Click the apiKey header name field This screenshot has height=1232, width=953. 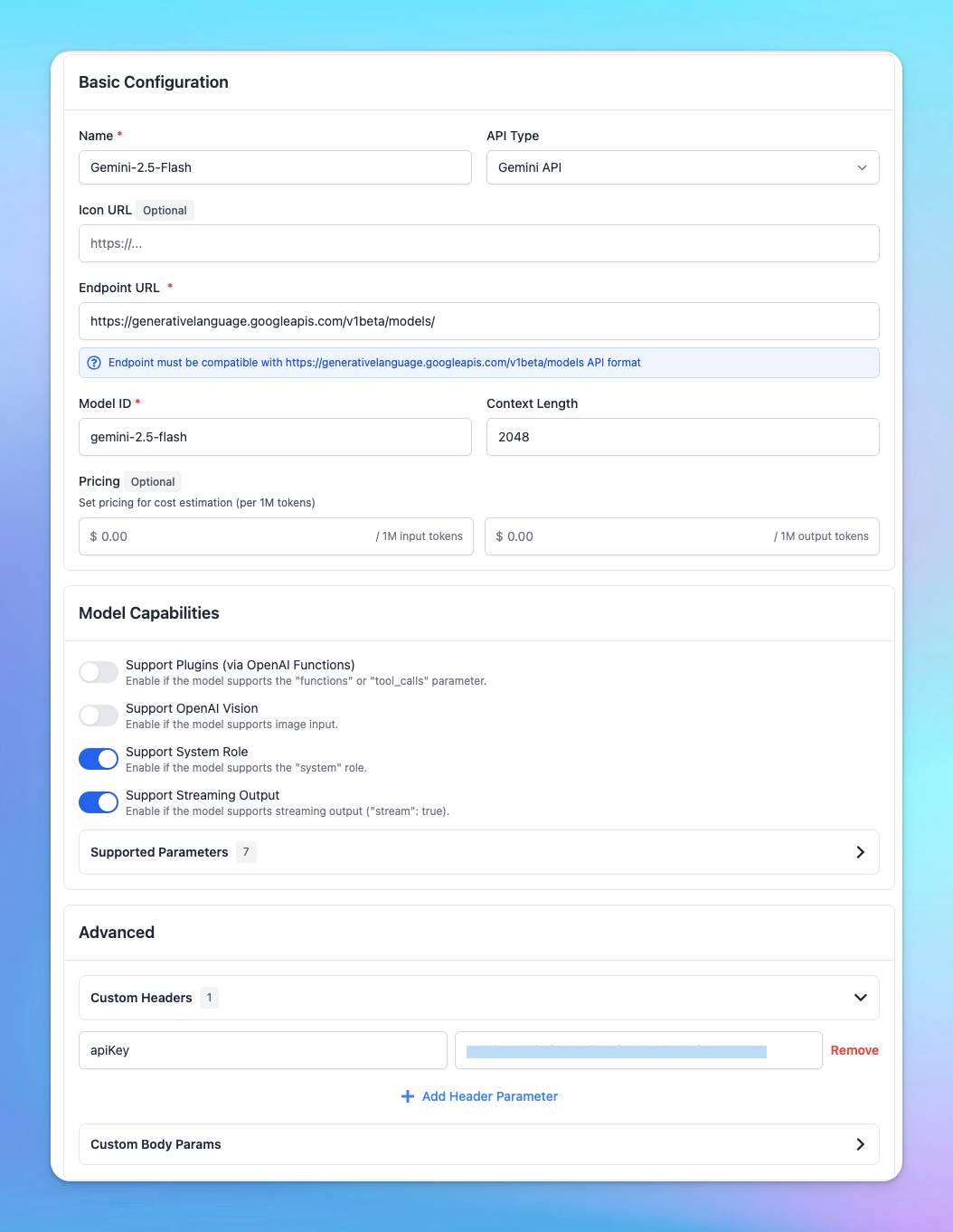click(263, 1050)
